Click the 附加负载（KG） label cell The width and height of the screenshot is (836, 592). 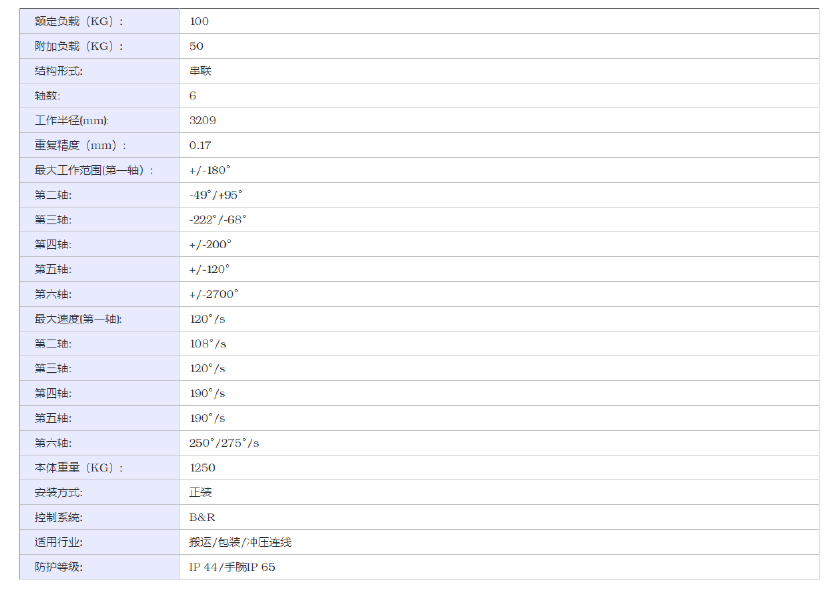point(80,46)
